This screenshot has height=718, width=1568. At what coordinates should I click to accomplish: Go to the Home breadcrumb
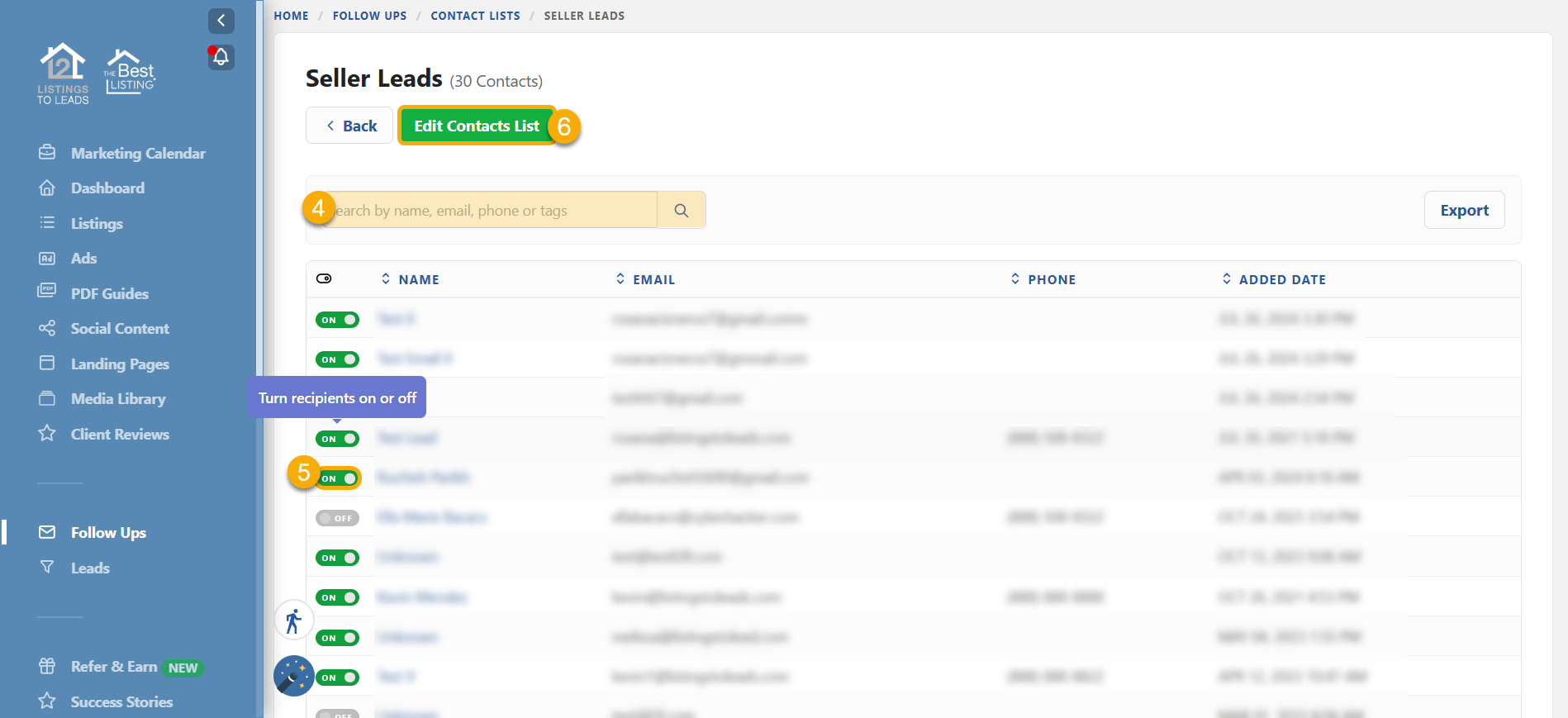coord(291,16)
